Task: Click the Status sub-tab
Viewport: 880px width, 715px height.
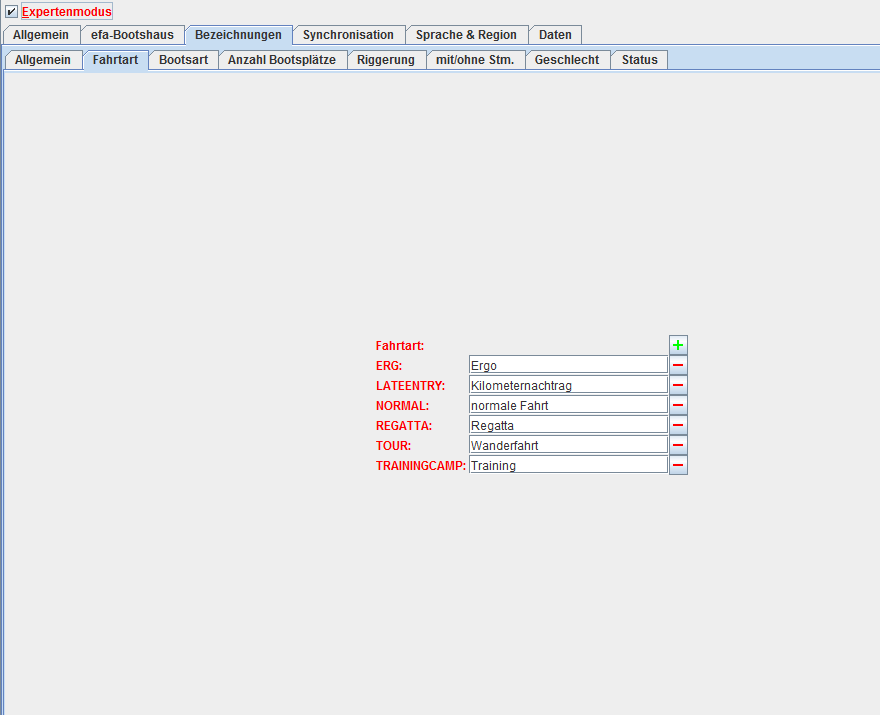Action: [639, 60]
